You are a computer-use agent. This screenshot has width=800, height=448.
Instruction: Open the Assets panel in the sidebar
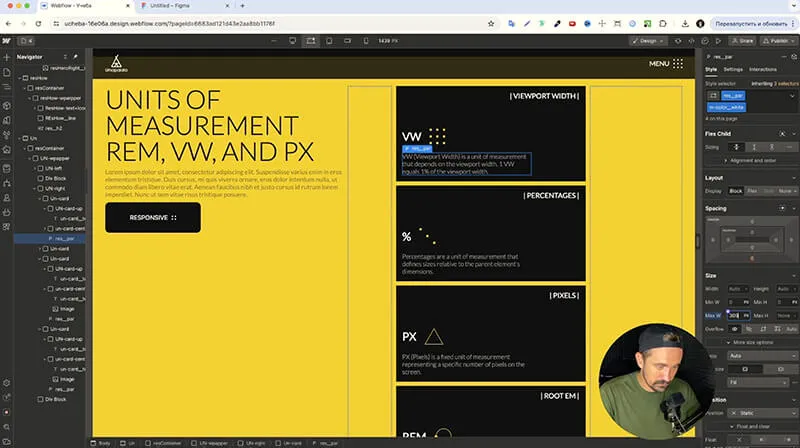[x=7, y=150]
